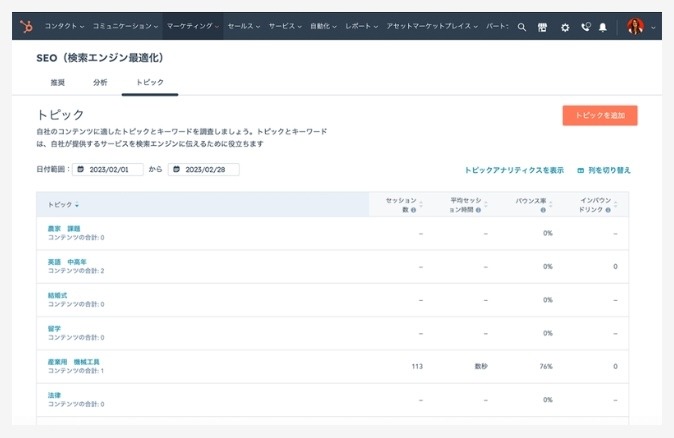Open the 結婚式 topic
Screen dimensions: 674x438
58,295
